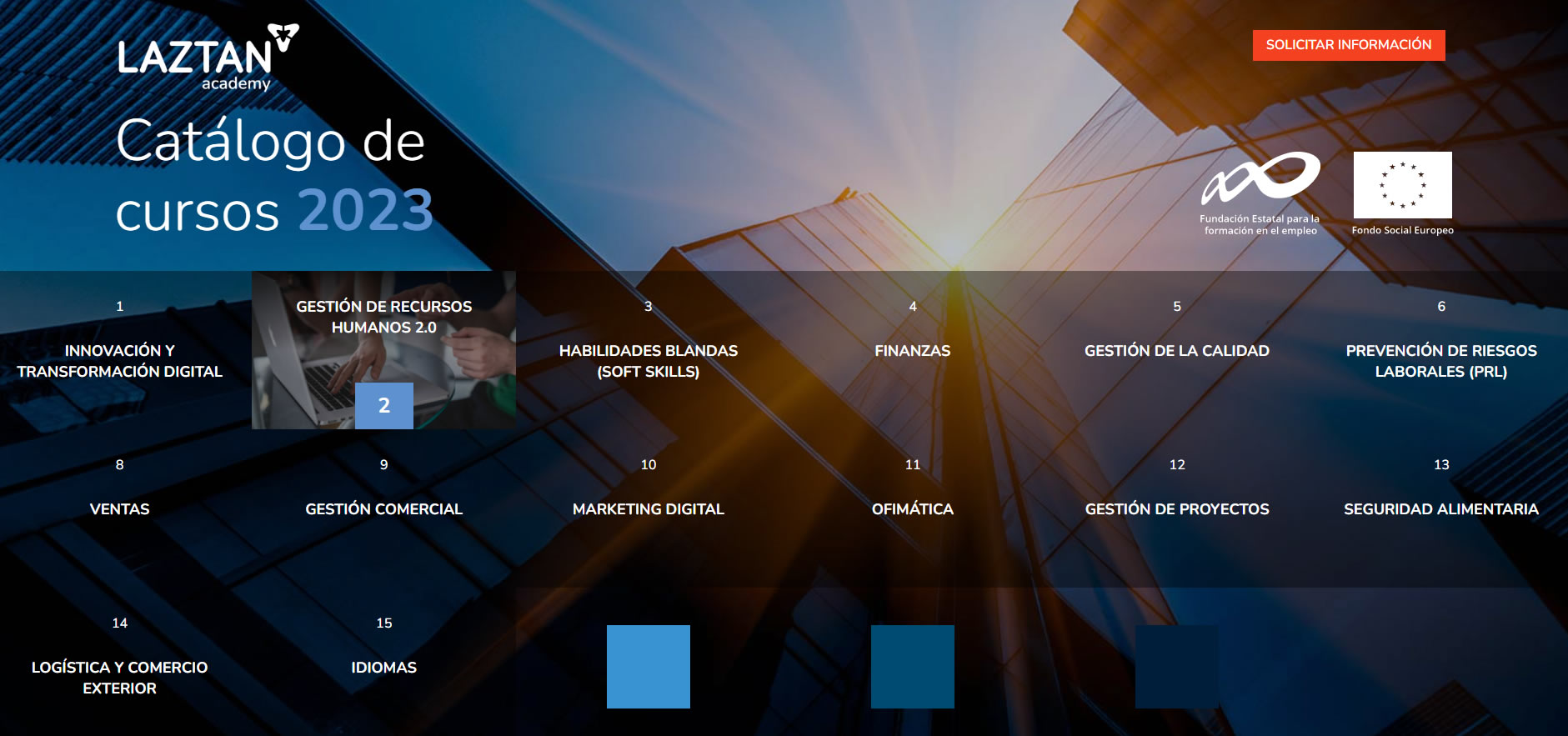Click the light blue square swatch
1568x736 pixels.
pyautogui.click(x=649, y=667)
